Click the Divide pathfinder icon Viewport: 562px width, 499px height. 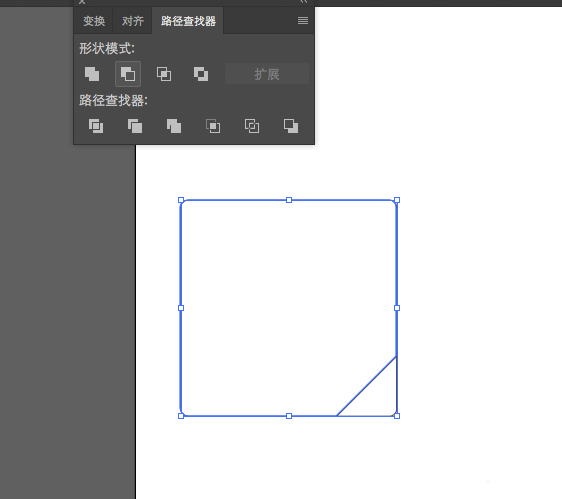coord(96,126)
